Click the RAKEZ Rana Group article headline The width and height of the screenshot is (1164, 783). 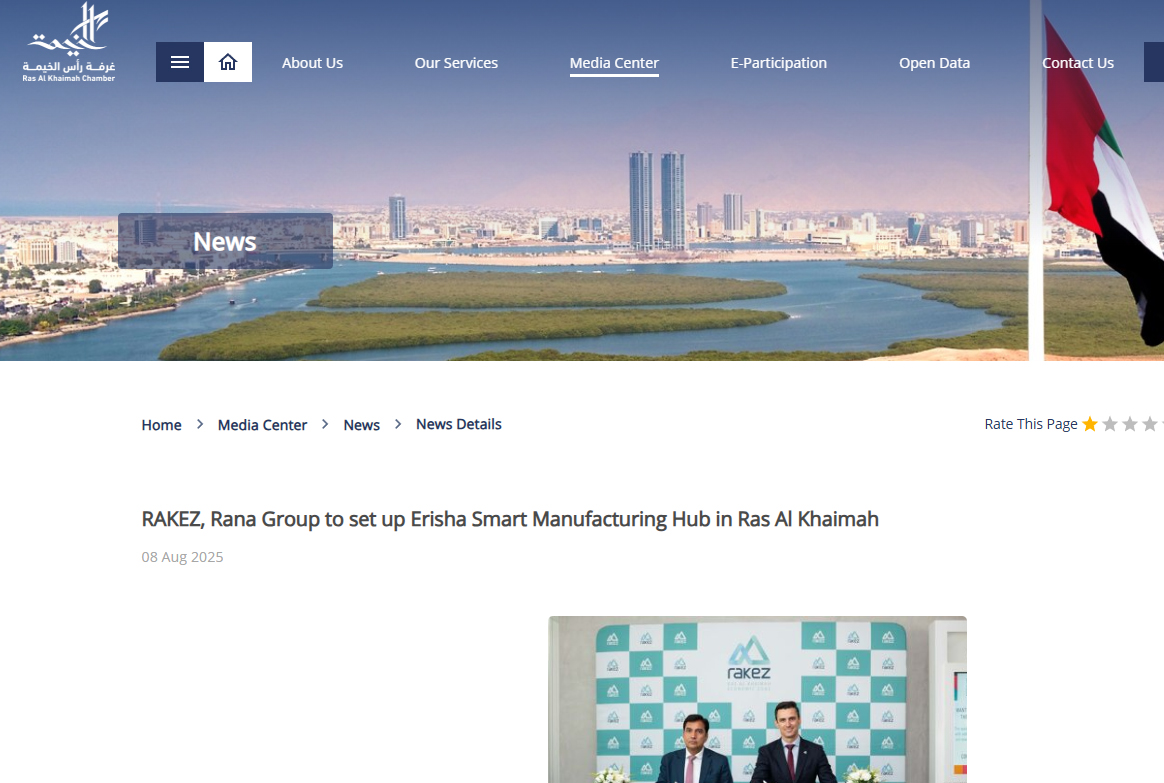(x=510, y=519)
